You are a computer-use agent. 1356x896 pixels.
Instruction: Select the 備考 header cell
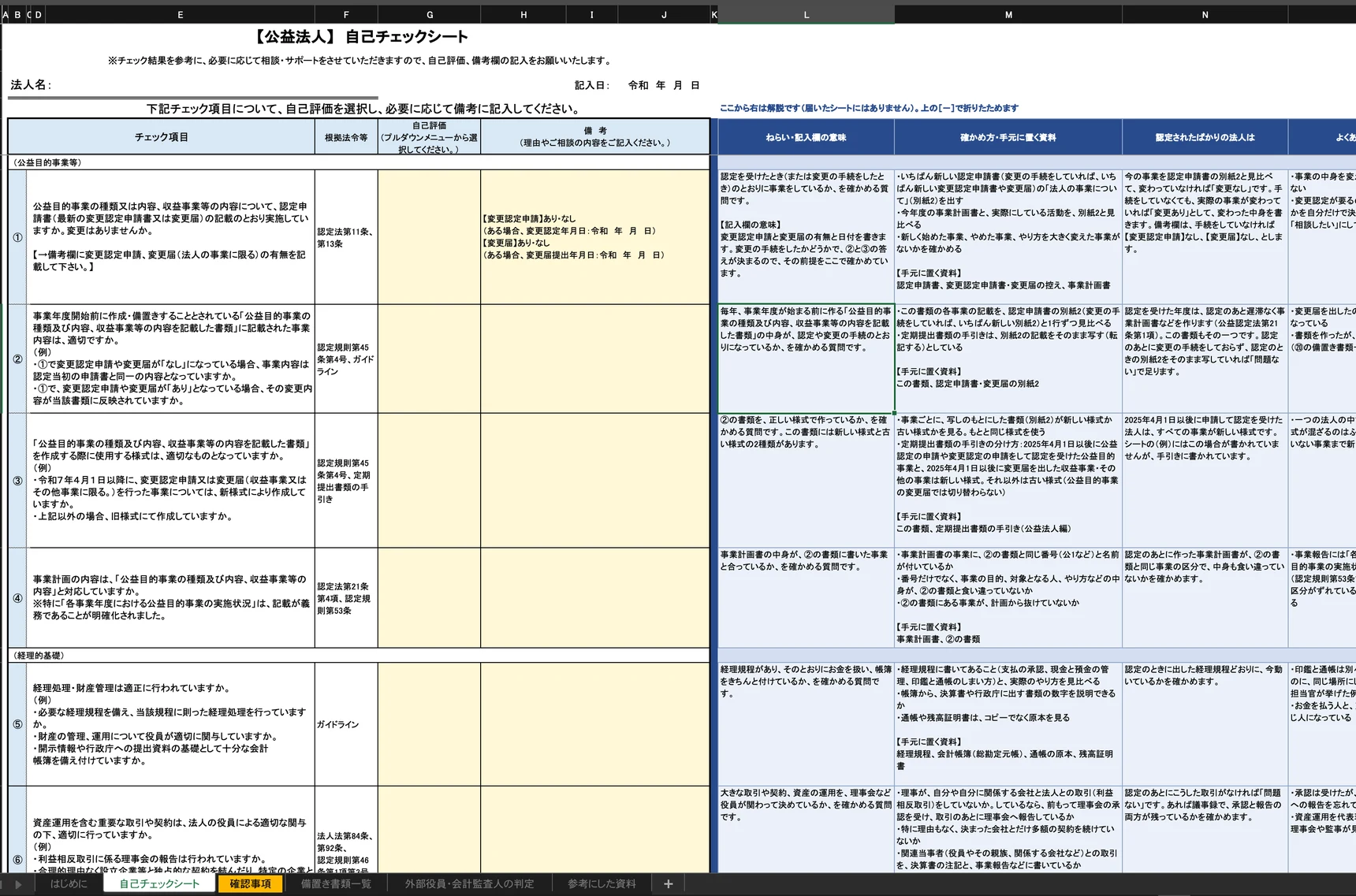pyautogui.click(x=595, y=137)
